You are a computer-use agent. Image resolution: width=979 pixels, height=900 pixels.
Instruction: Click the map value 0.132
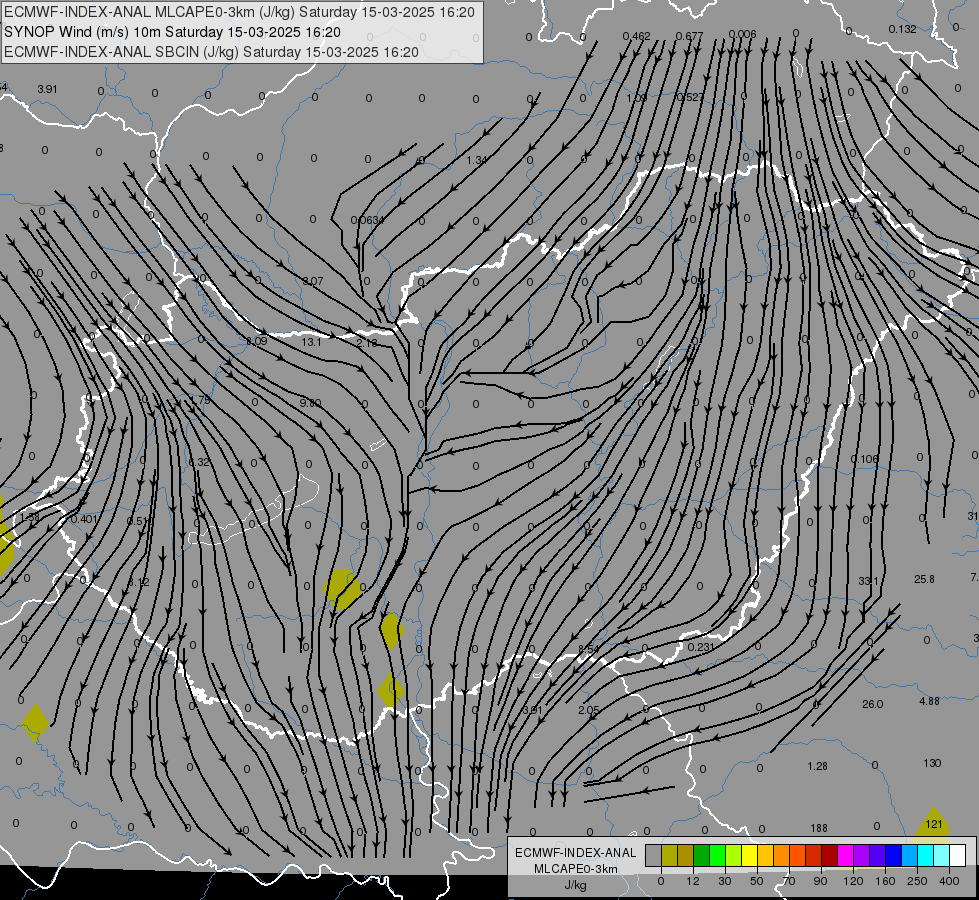[x=902, y=29]
